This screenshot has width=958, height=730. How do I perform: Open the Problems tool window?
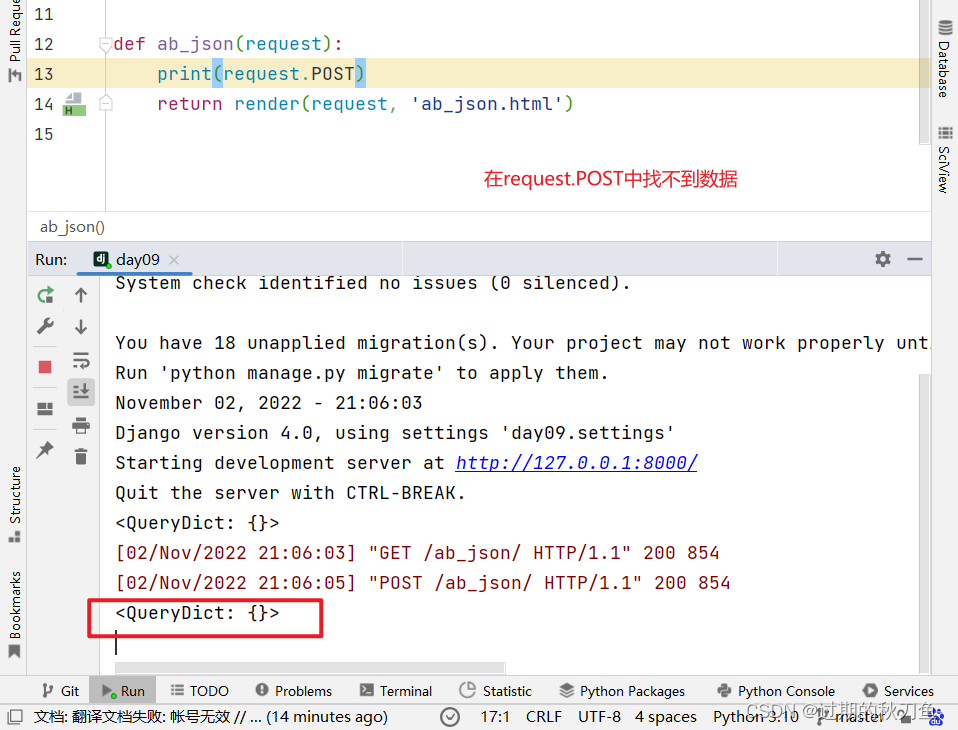tap(293, 691)
